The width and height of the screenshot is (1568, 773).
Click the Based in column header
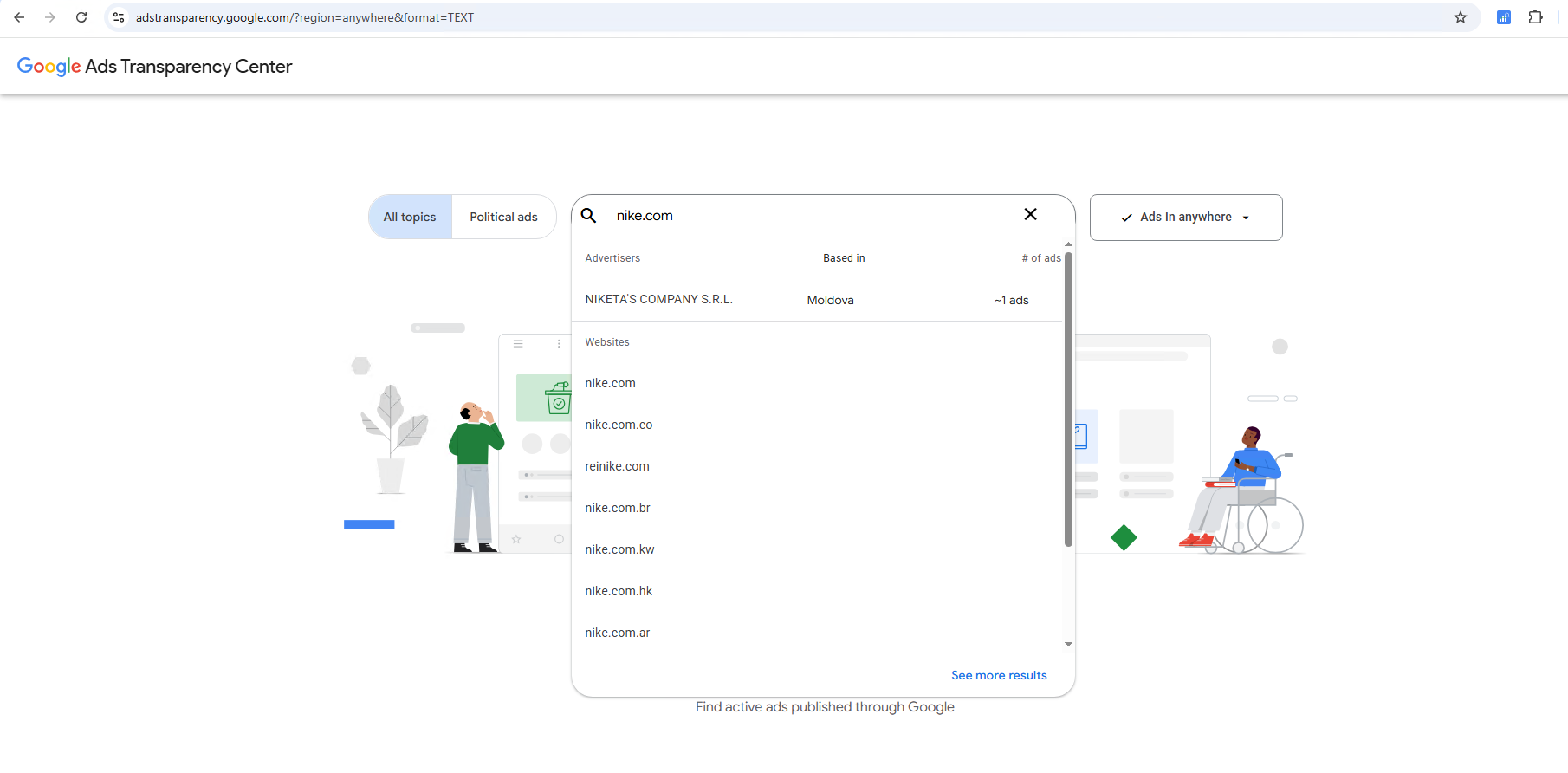click(x=844, y=258)
